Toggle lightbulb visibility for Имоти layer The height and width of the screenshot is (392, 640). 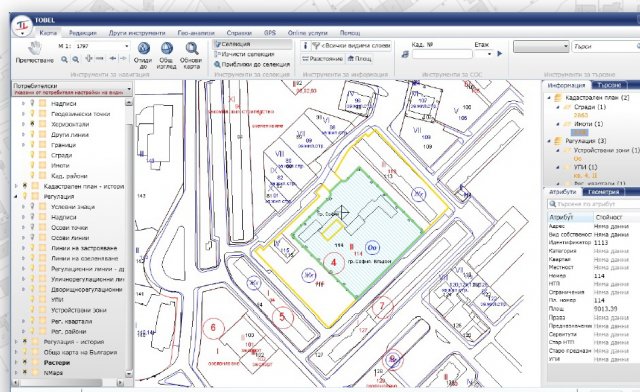33,165
